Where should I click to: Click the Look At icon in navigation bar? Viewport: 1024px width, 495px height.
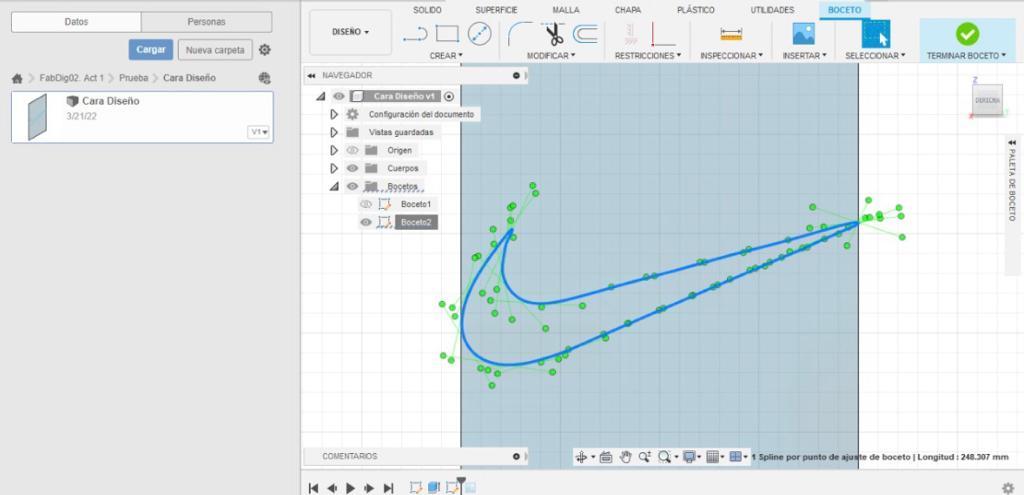[605, 457]
